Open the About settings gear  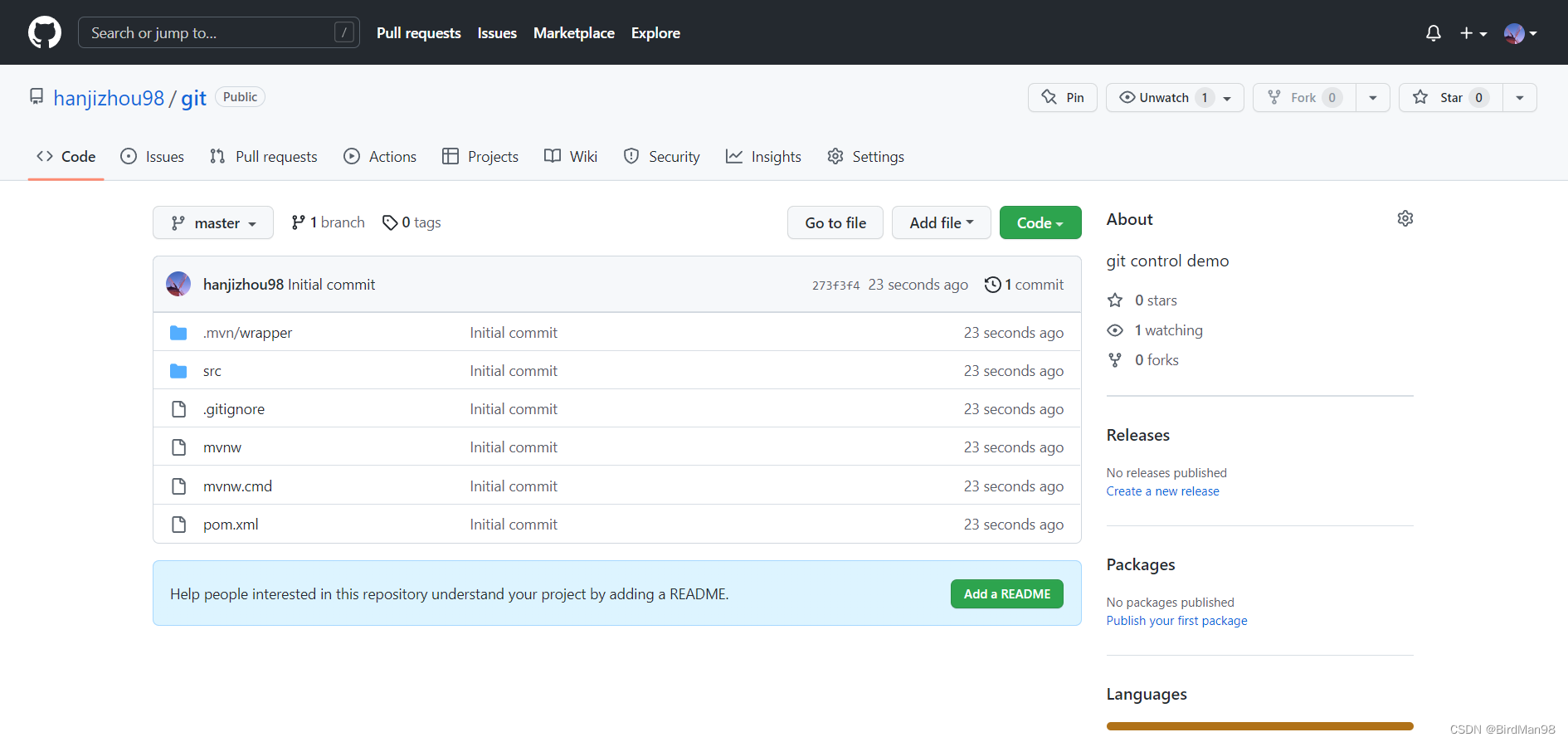[x=1405, y=218]
